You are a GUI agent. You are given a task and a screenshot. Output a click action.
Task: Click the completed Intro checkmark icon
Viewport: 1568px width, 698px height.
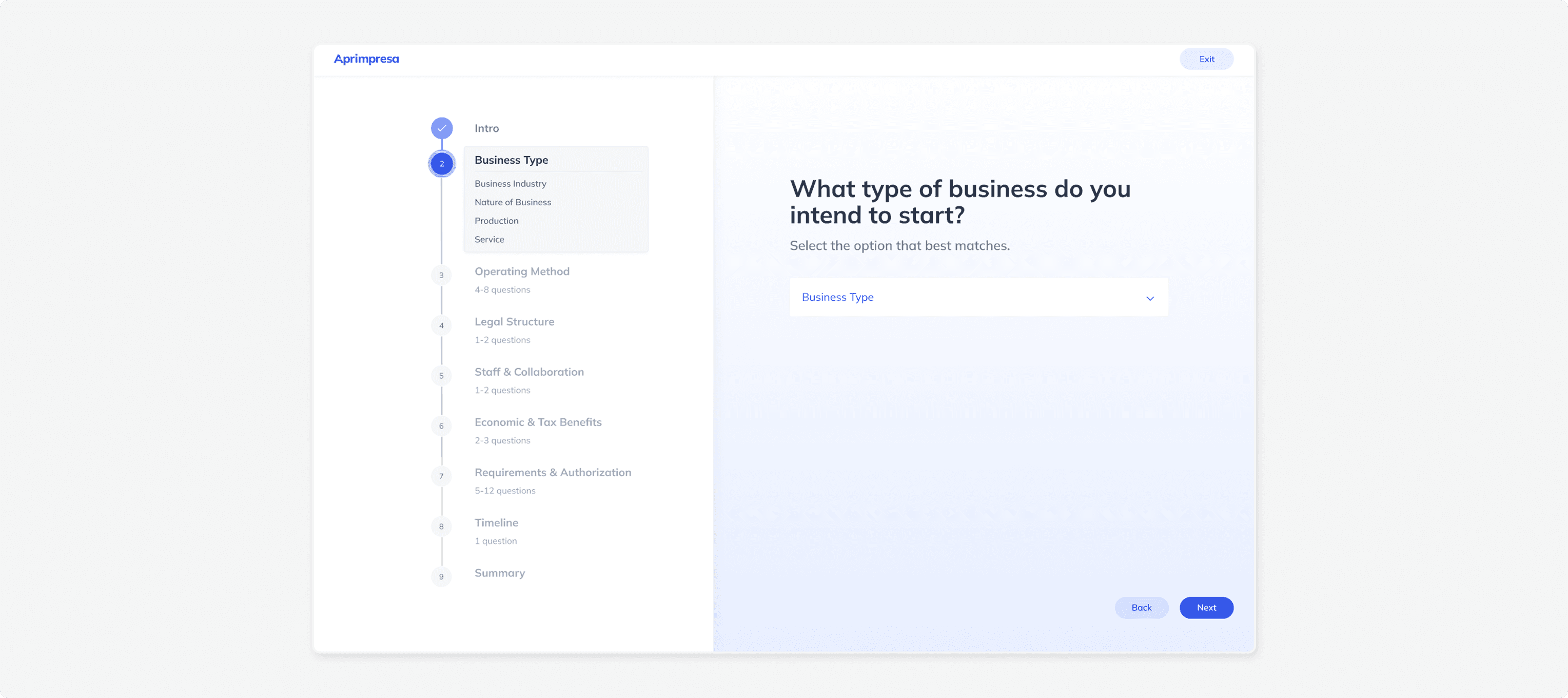point(441,128)
